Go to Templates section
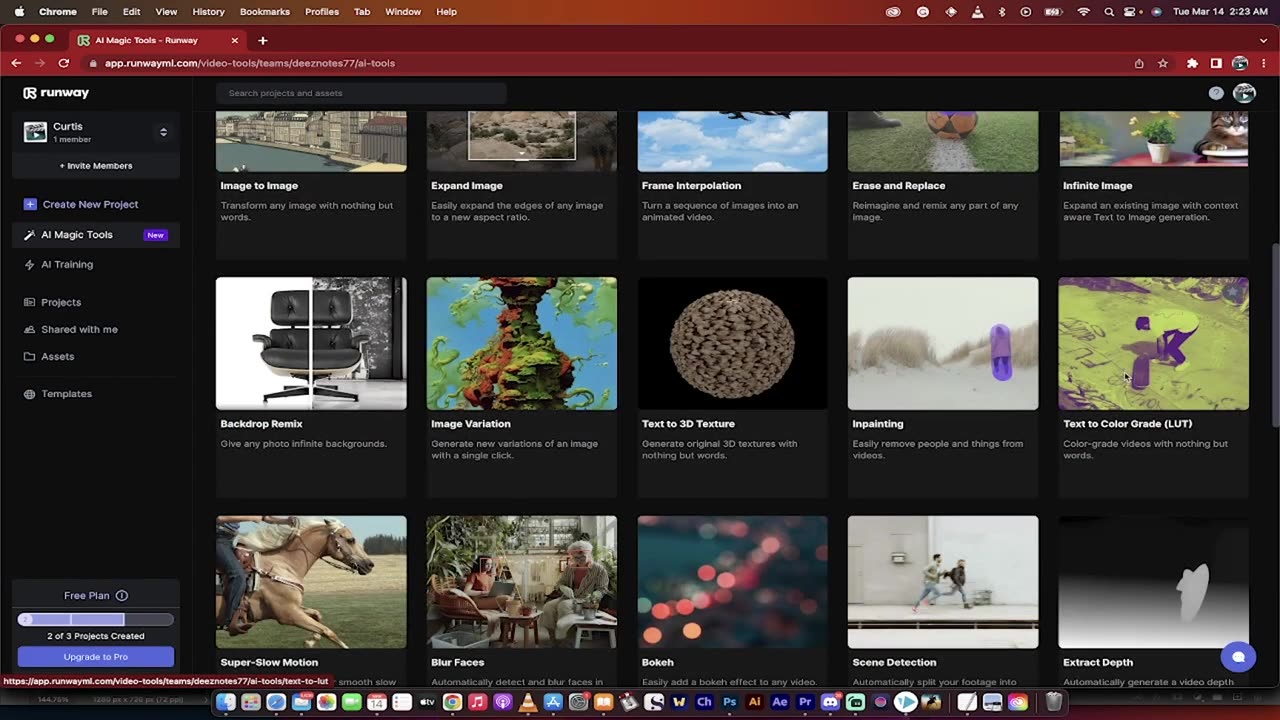 pyautogui.click(x=67, y=394)
